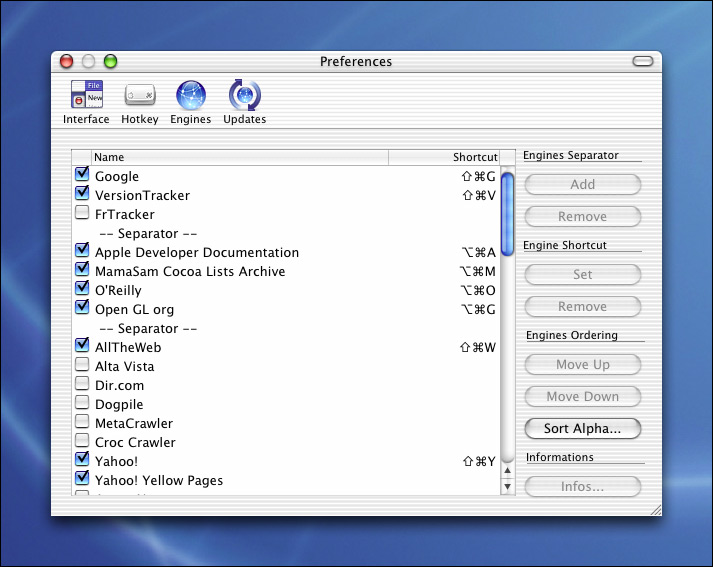
Task: Disable the AllTheWeb checkbox
Action: click(82, 346)
